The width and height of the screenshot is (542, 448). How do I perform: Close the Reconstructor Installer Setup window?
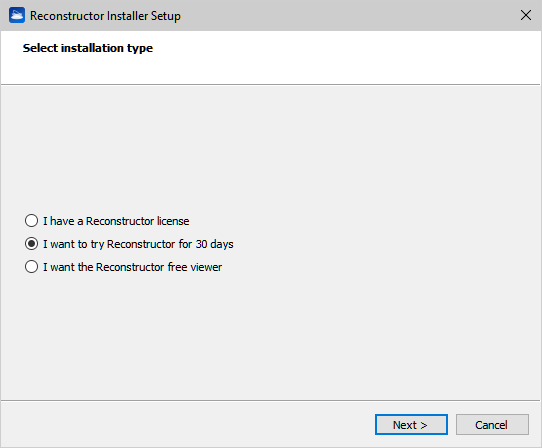[x=525, y=15]
